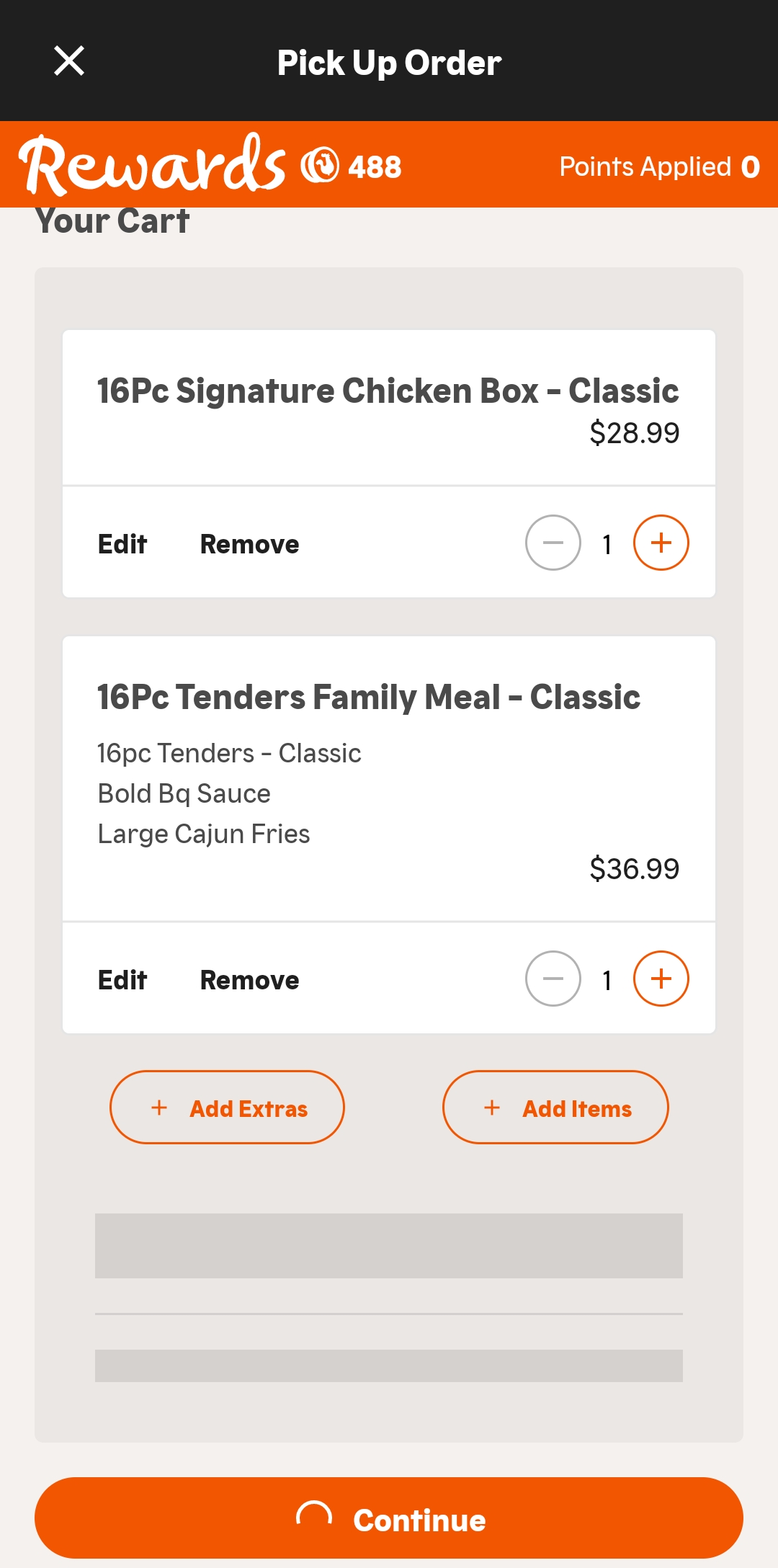Edit the 16Pc Tenders Family Meal

122,980
